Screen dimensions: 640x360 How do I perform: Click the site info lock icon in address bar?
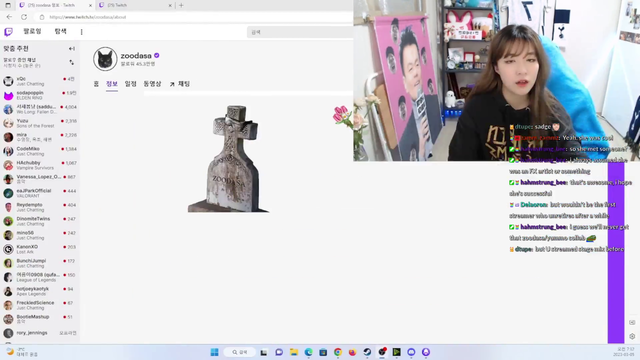[42, 17]
